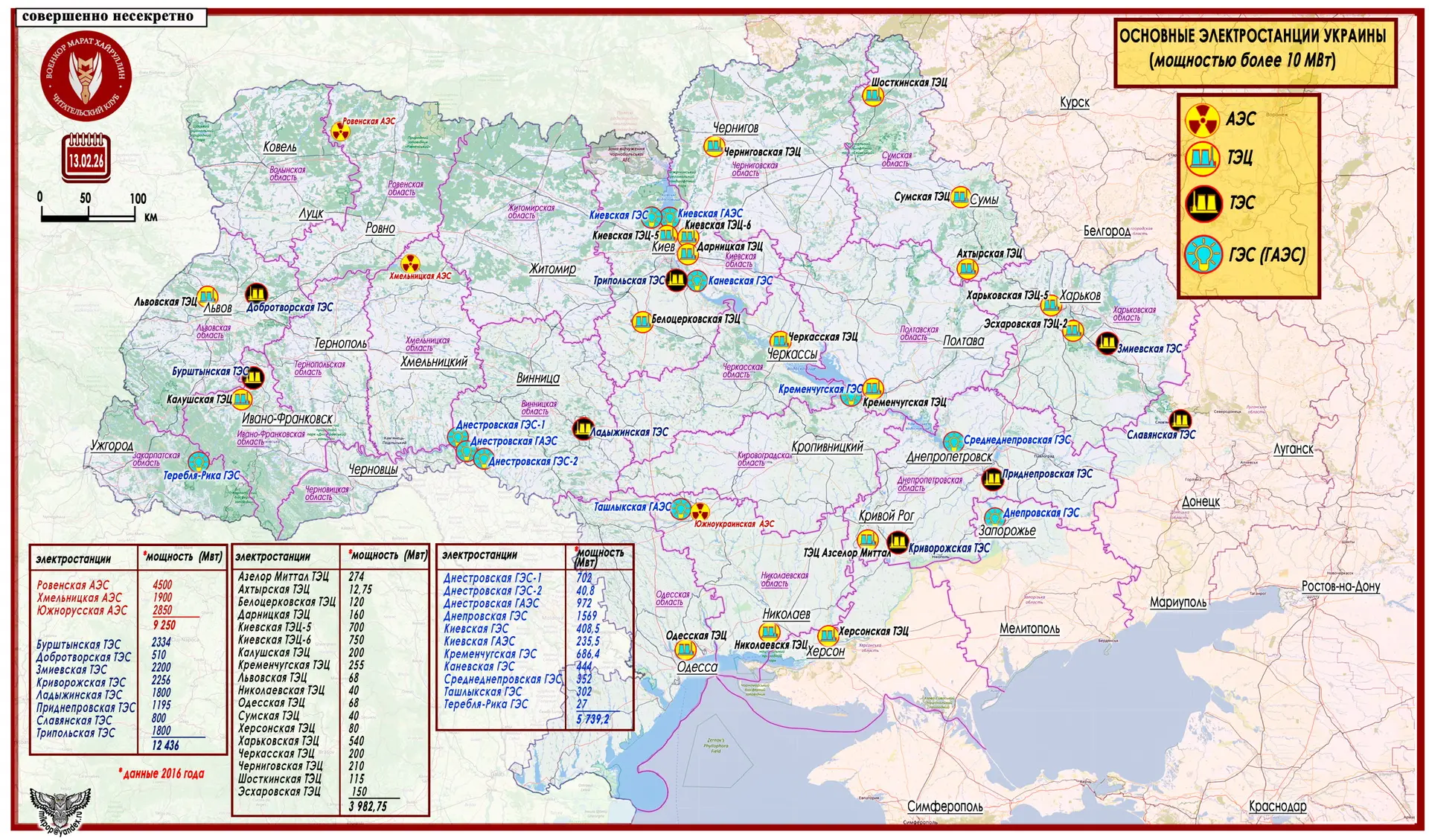This screenshot has height=840, width=1429.
Task: Click the Среднеднепровская ГЭС icon
Action: pos(953,441)
